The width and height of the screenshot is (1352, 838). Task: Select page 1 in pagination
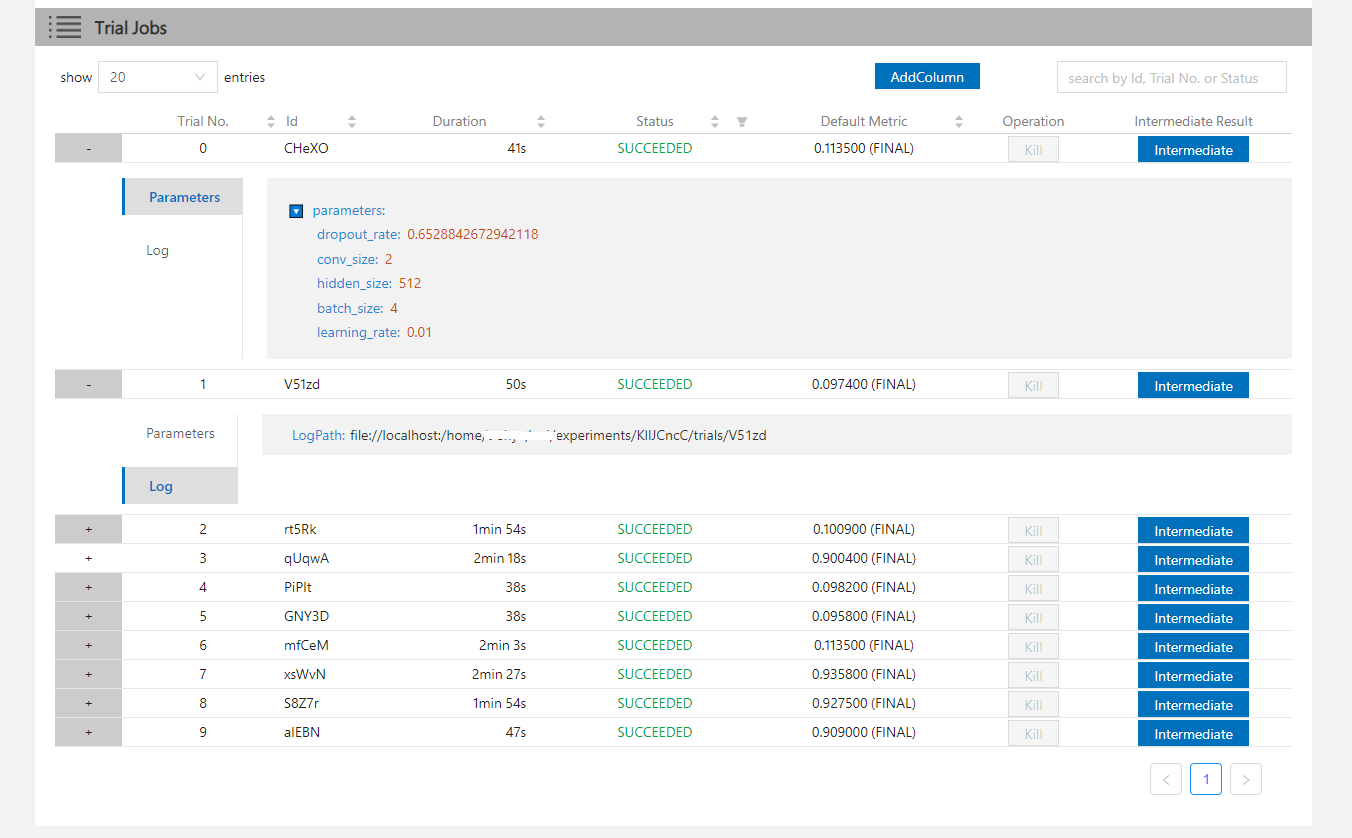[1206, 779]
